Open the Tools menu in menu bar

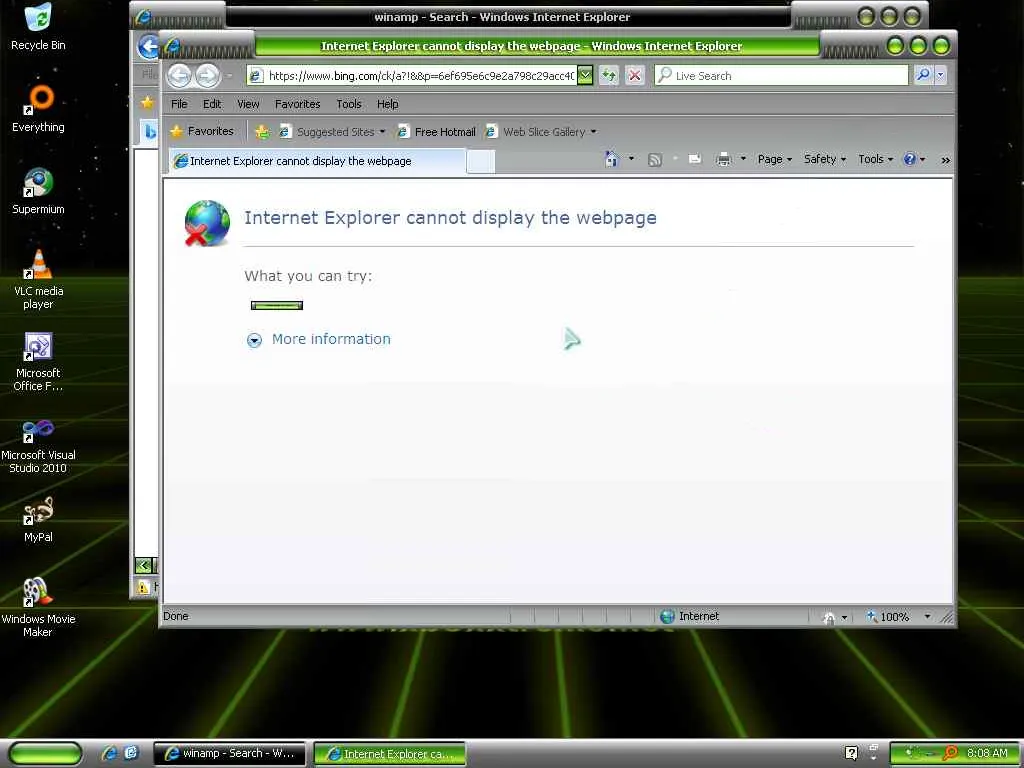[349, 104]
